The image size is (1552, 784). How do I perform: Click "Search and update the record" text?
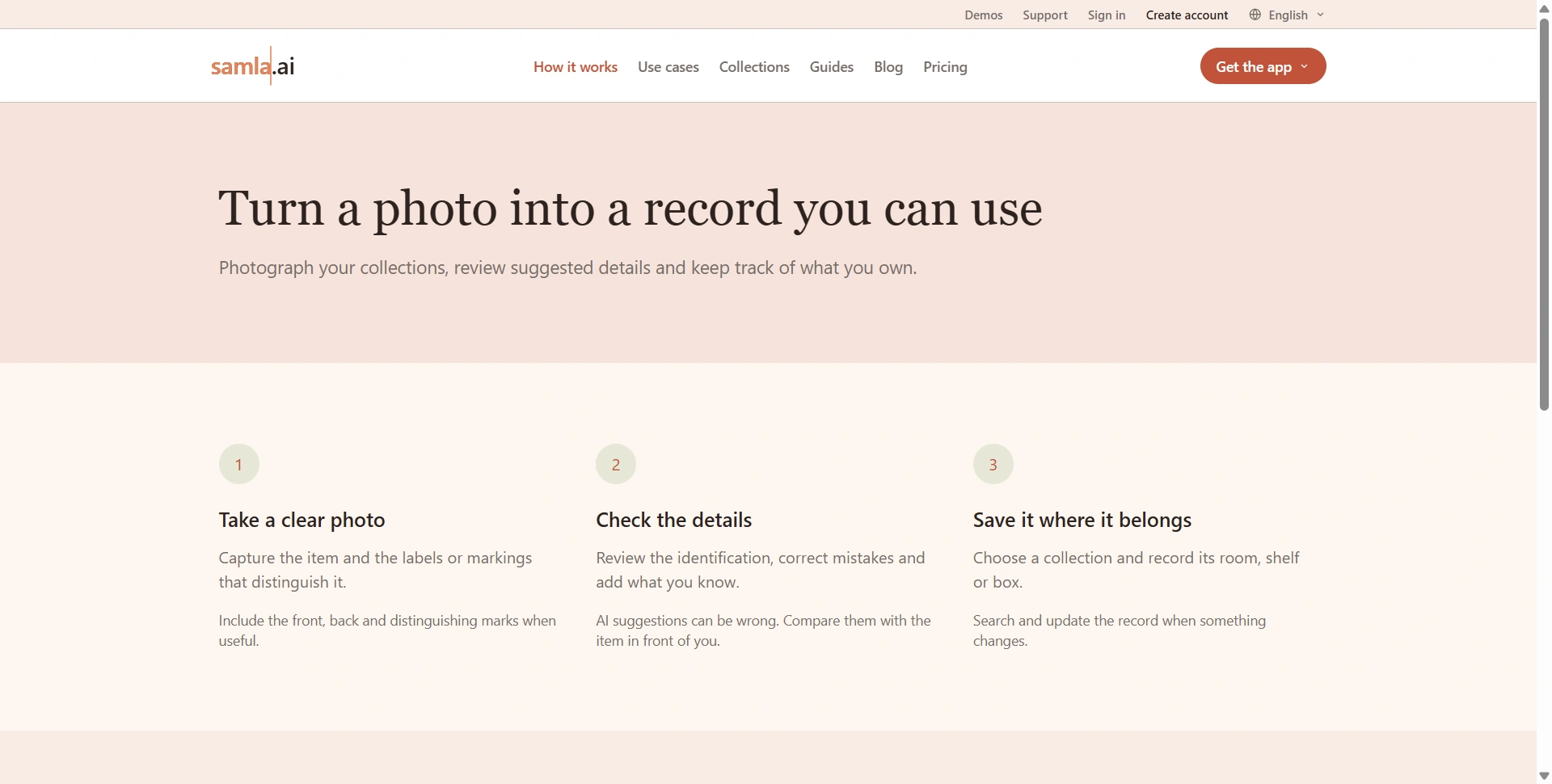1120,630
